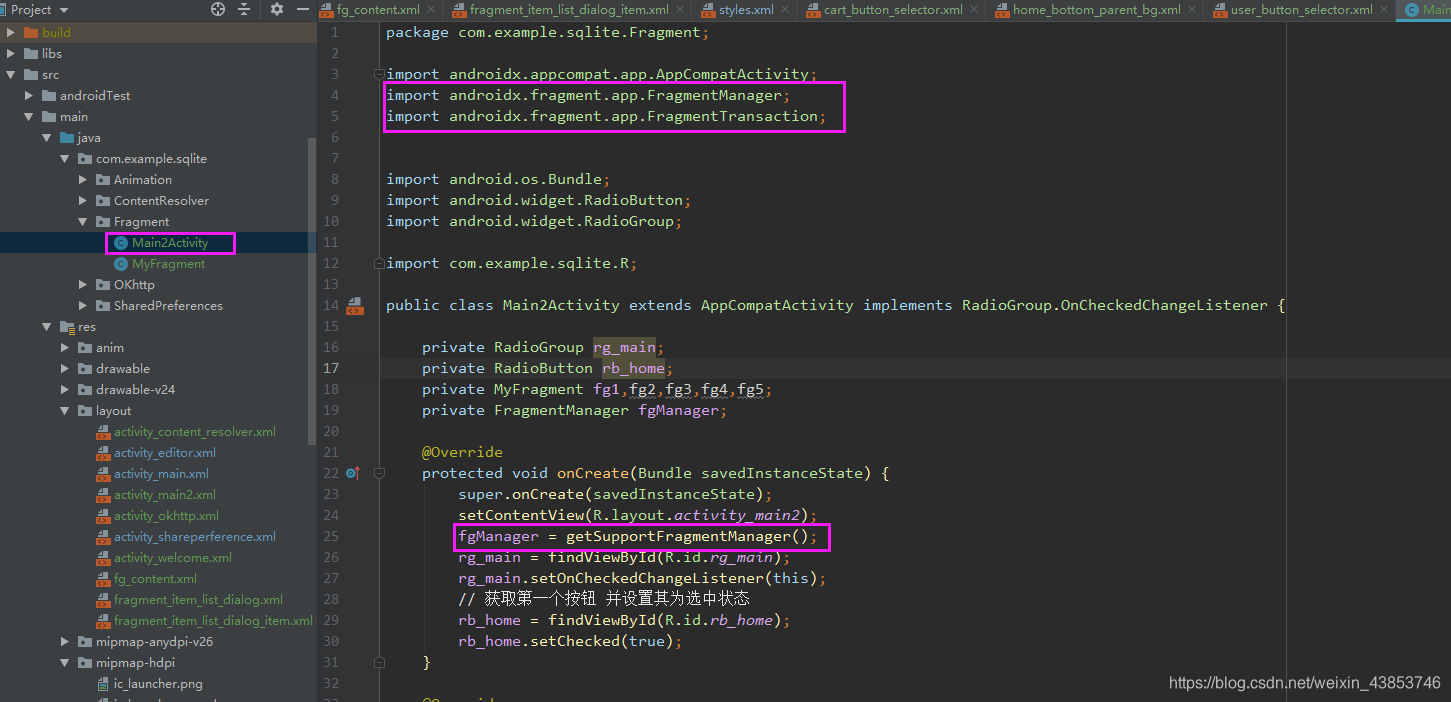
Task: Click the Project panel vertical scrollbar
Action: point(311,290)
